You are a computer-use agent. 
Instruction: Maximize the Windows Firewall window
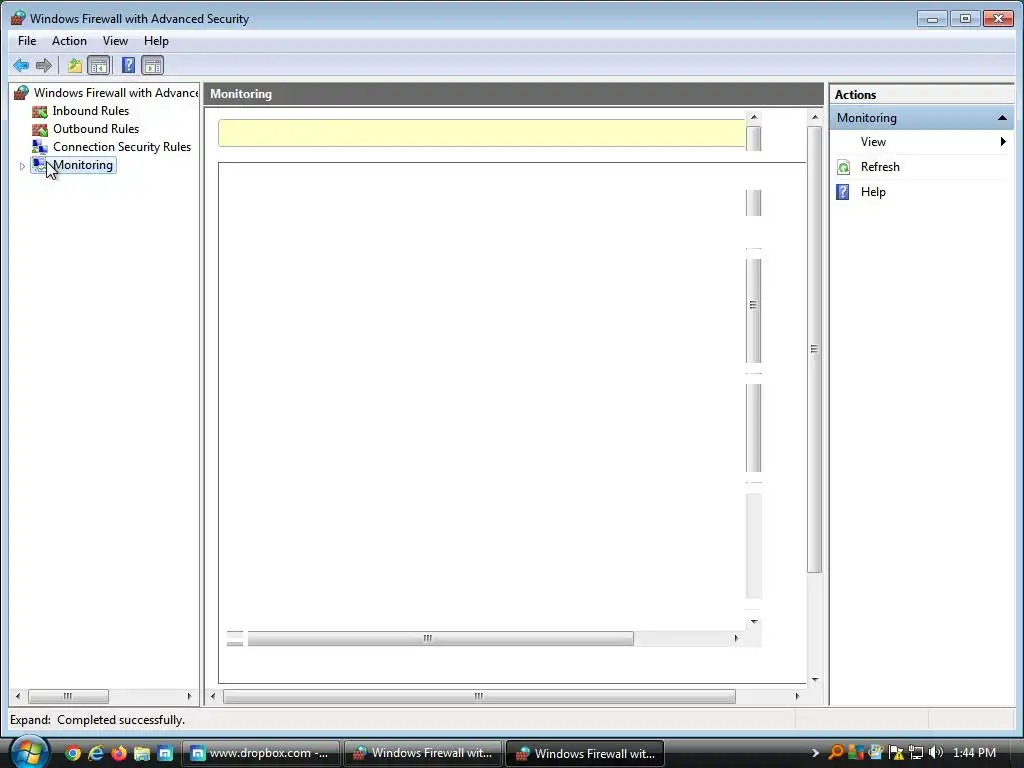coord(965,19)
